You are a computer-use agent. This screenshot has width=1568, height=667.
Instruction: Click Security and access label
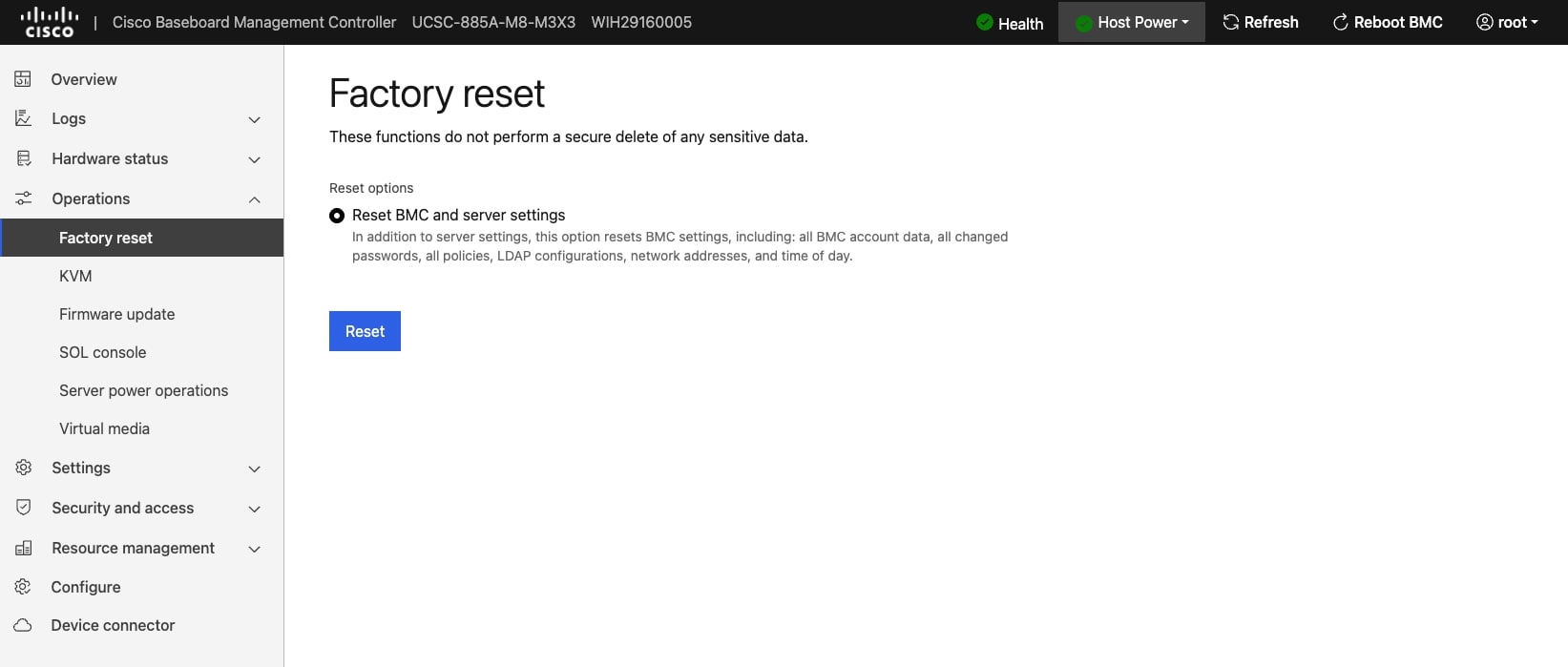123,508
